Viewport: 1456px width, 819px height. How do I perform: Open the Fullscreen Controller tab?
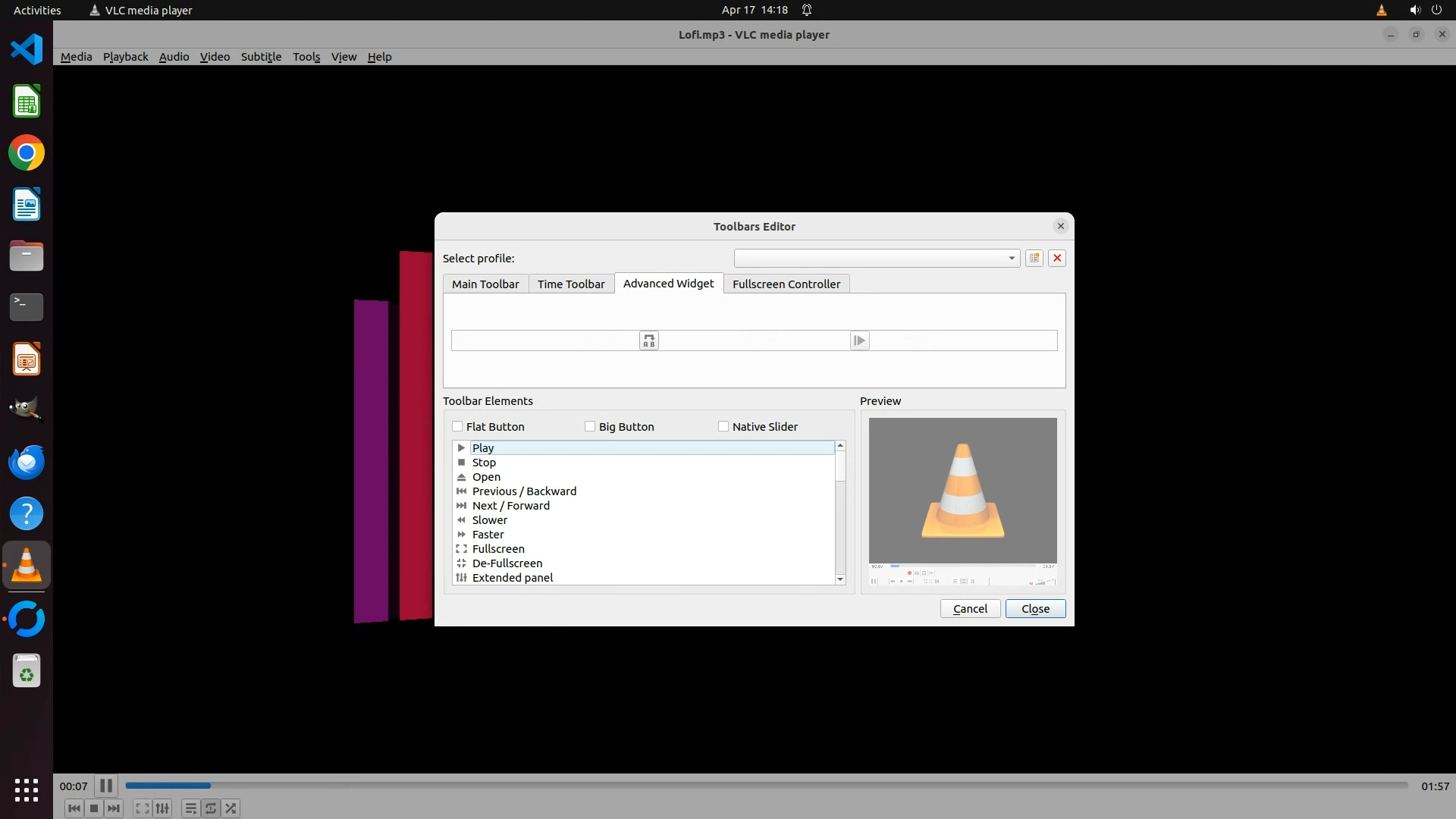pyautogui.click(x=786, y=284)
